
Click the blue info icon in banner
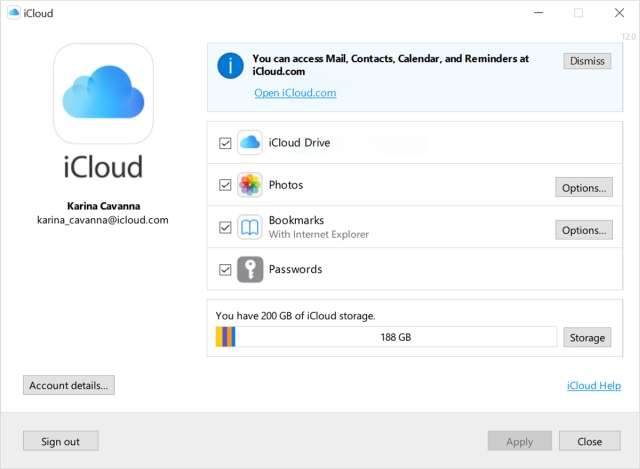pyautogui.click(x=230, y=66)
